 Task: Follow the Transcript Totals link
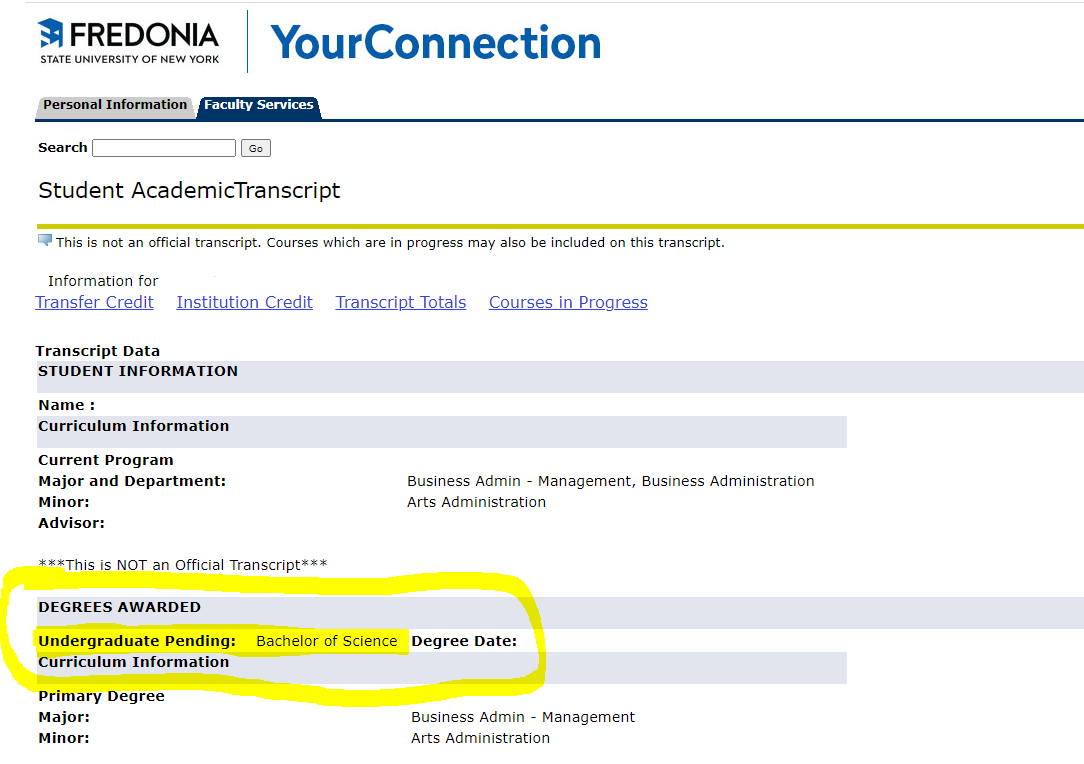click(x=400, y=302)
